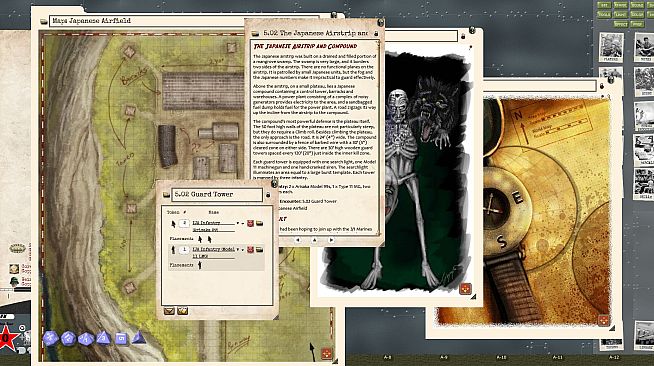This screenshot has width=654, height=366.
Task: Go up to story index arrow
Action: 314,240
